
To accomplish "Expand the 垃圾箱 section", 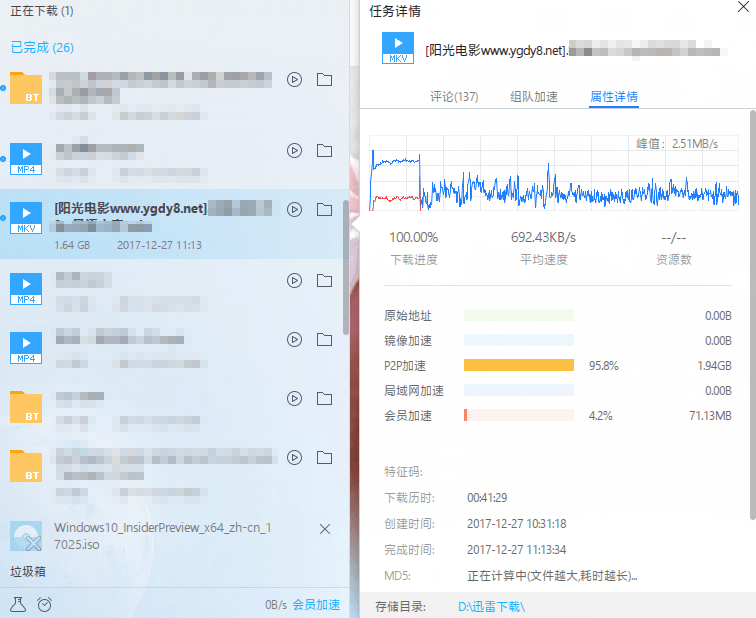I will (x=29, y=572).
